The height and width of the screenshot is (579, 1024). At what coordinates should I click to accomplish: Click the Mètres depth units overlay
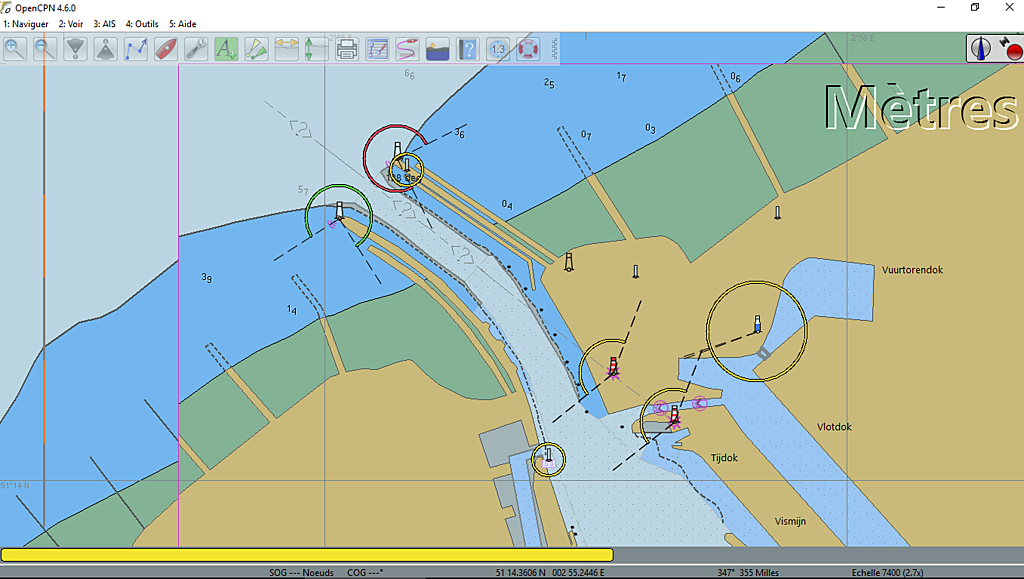[x=921, y=108]
